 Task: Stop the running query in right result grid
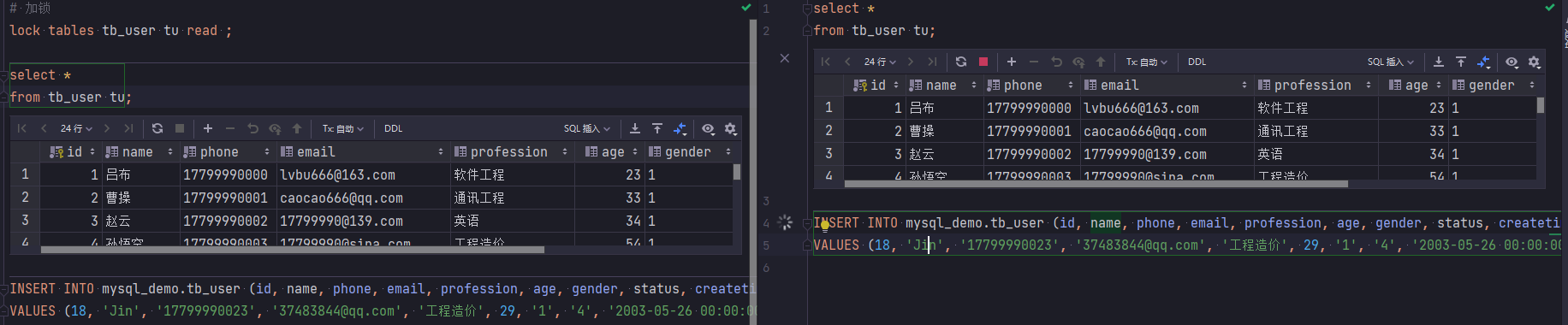(x=983, y=62)
